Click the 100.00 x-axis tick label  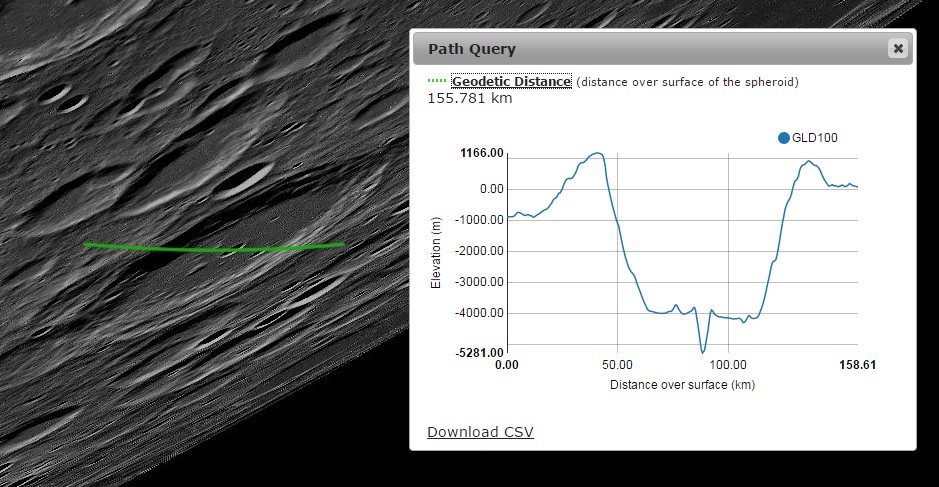(727, 366)
